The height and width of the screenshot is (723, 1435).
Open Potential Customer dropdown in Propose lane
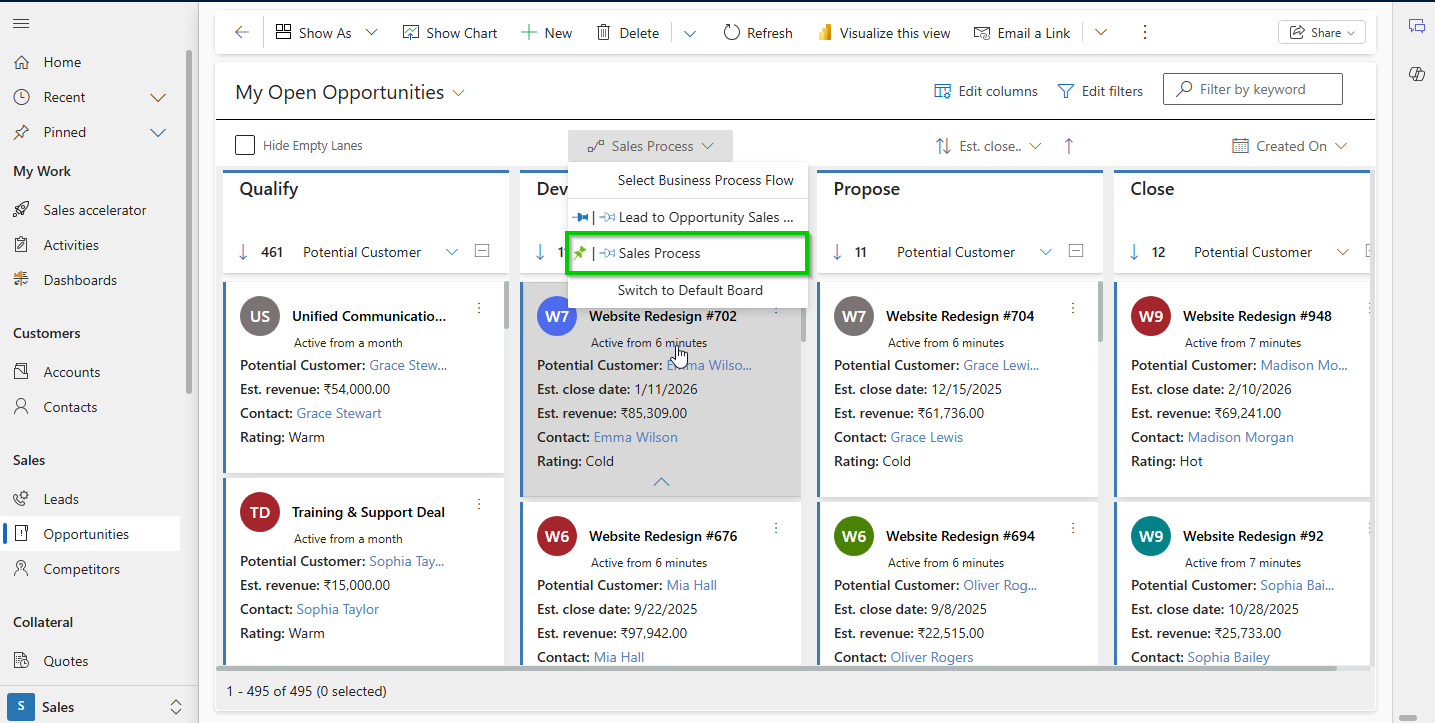(1045, 252)
